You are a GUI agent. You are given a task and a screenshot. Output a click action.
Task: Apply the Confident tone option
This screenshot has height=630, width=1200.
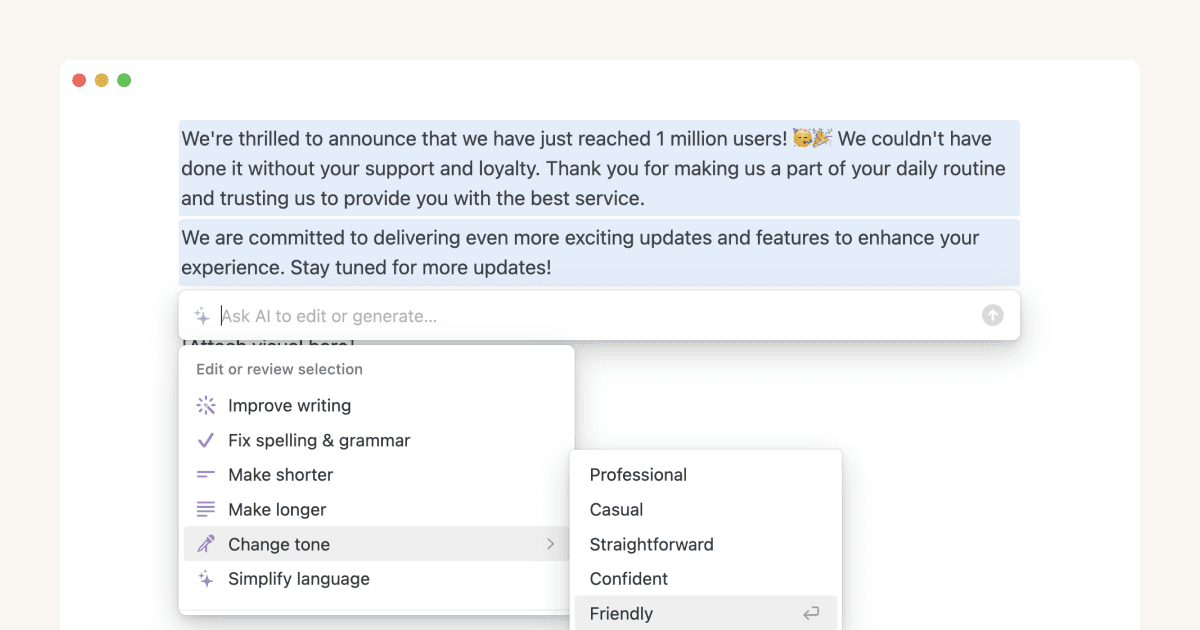coord(628,578)
